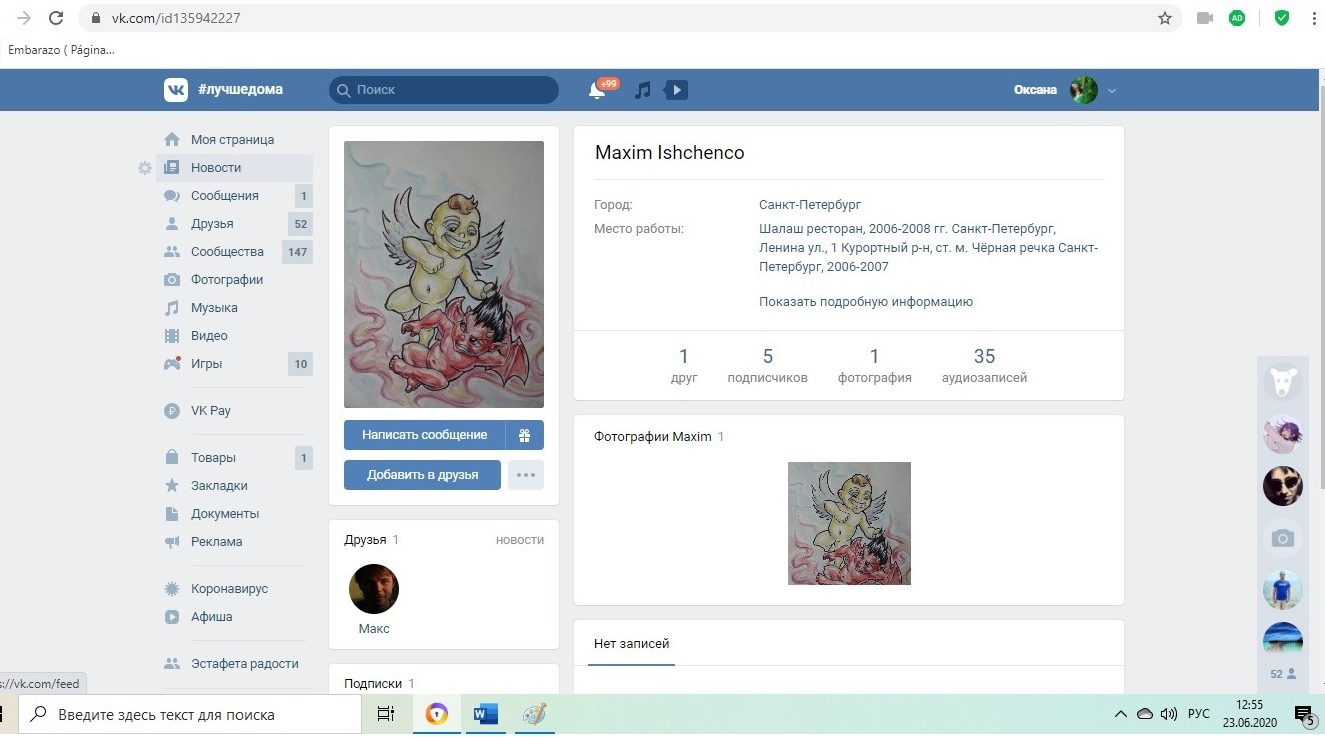The image size is (1325, 737).
Task: Send a gift using the gift icon
Action: pyautogui.click(x=524, y=435)
